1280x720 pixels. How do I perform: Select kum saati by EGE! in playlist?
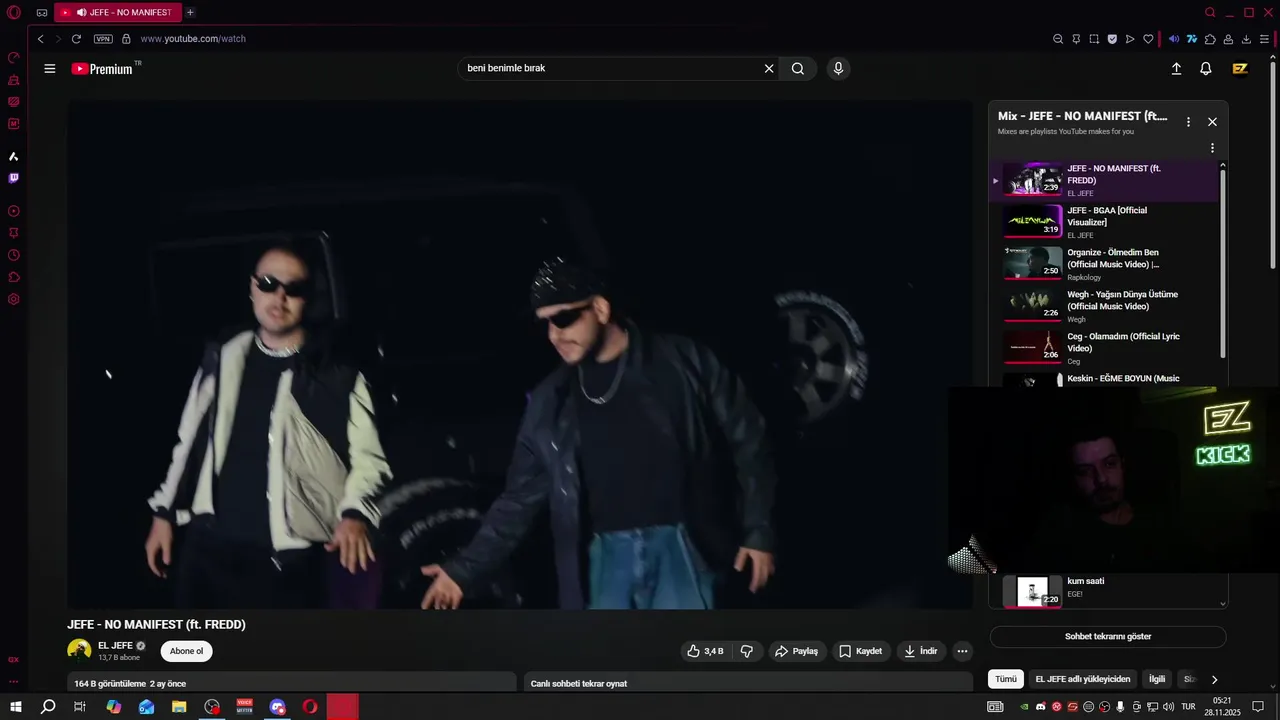pyautogui.click(x=1104, y=590)
